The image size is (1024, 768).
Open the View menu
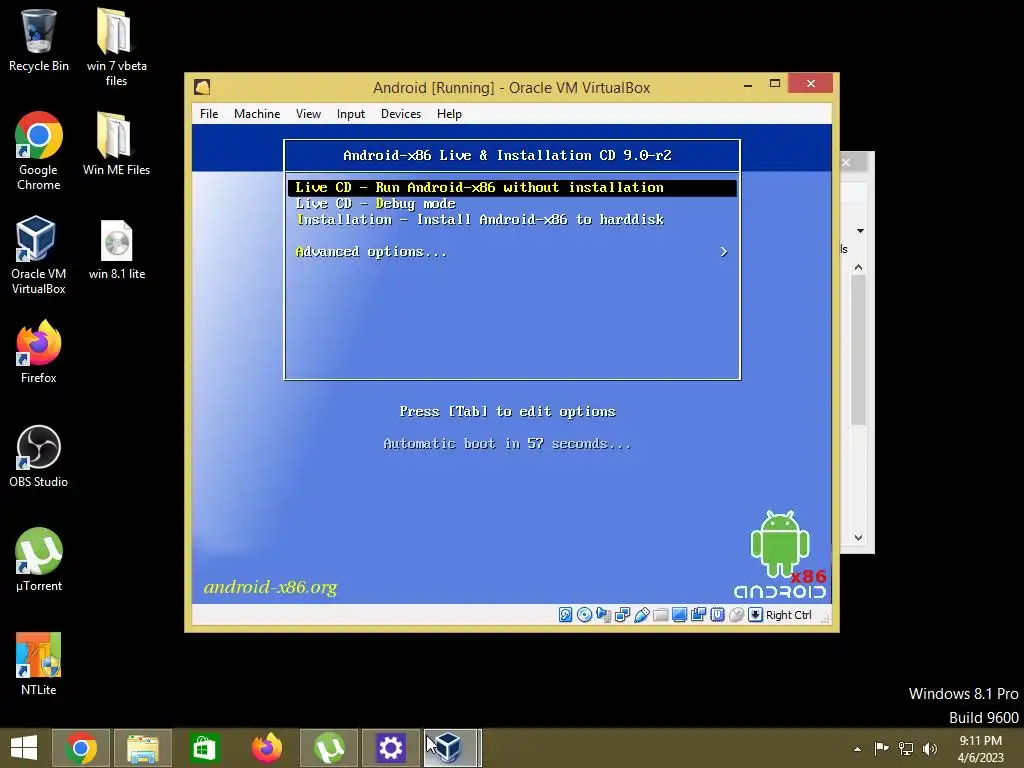(x=308, y=114)
